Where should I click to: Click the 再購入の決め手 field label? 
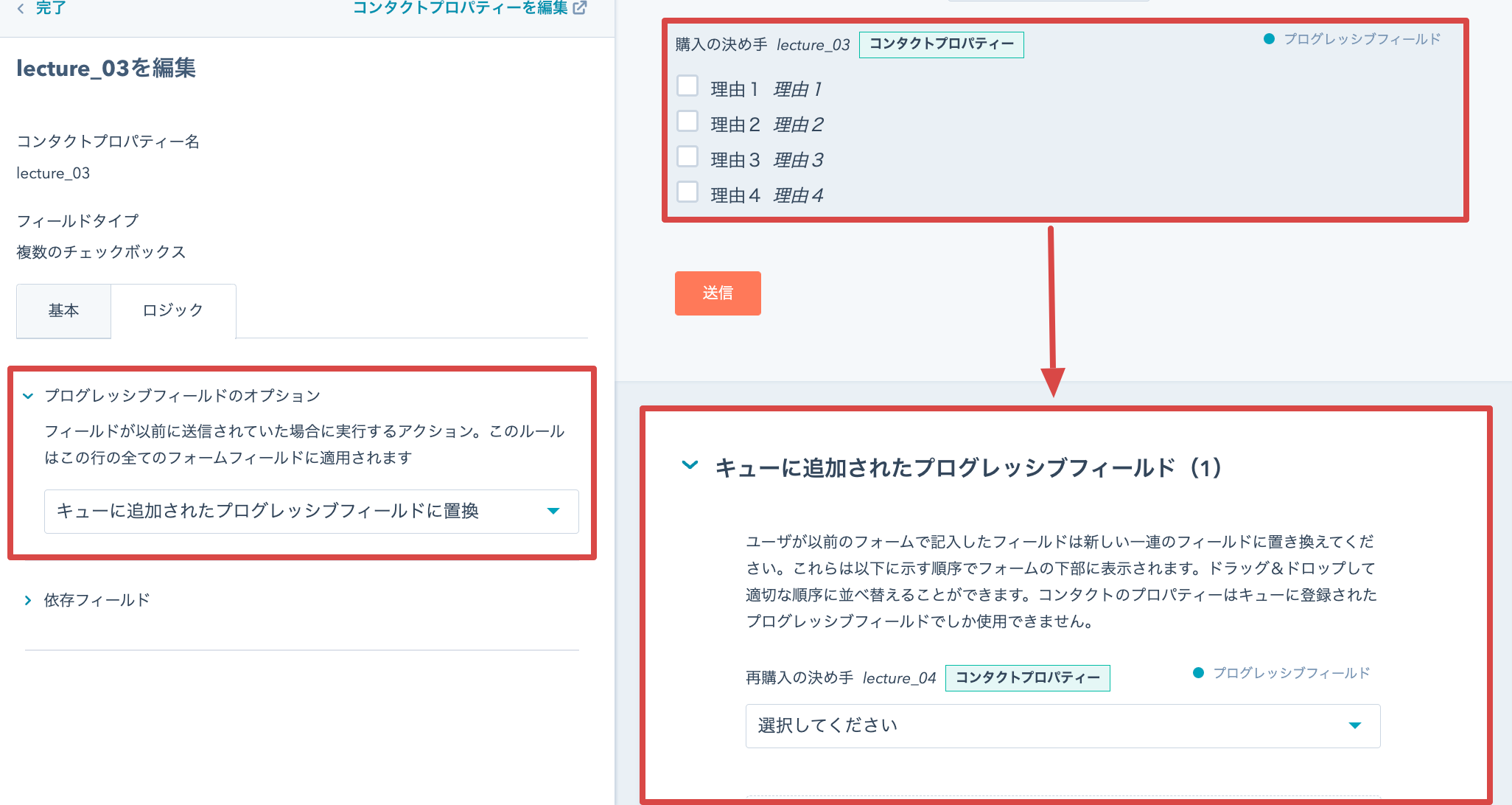(x=799, y=678)
